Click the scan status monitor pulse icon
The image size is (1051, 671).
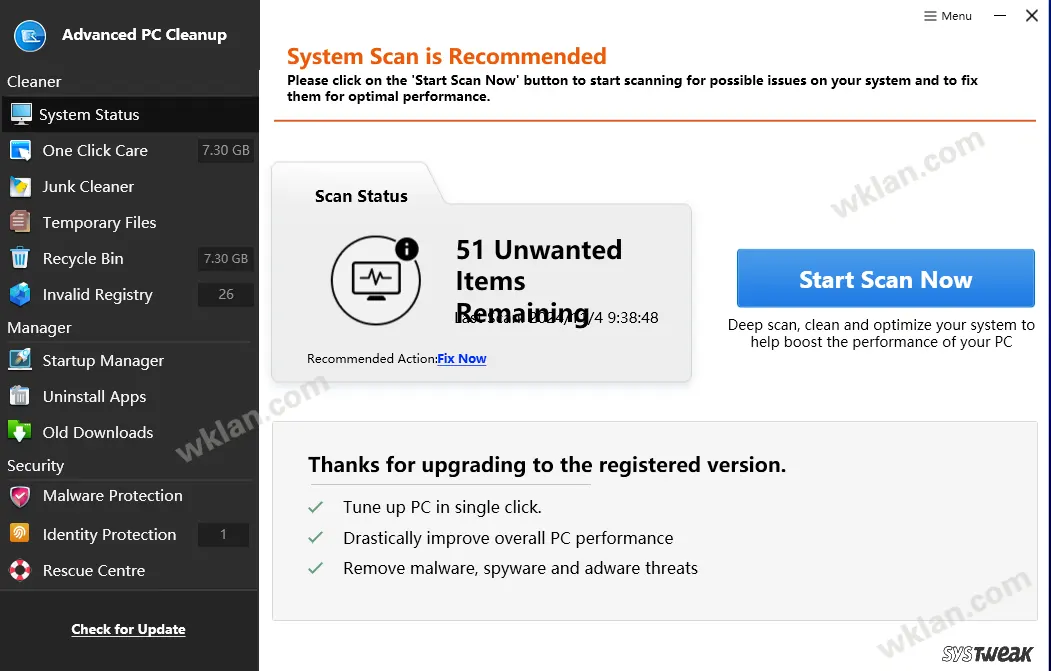pyautogui.click(x=376, y=280)
